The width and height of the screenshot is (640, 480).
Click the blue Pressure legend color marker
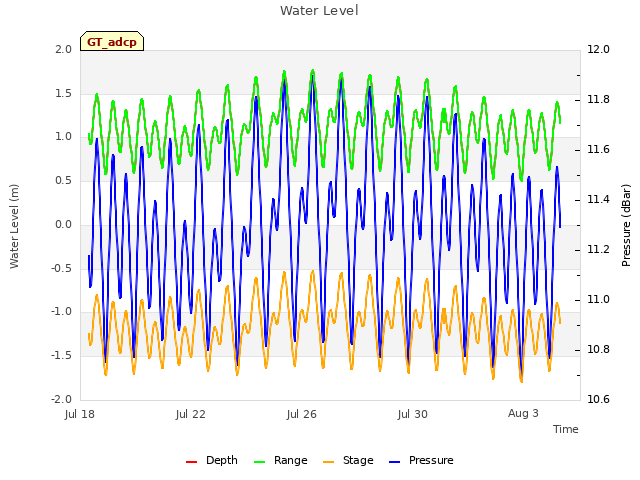pyautogui.click(x=394, y=462)
